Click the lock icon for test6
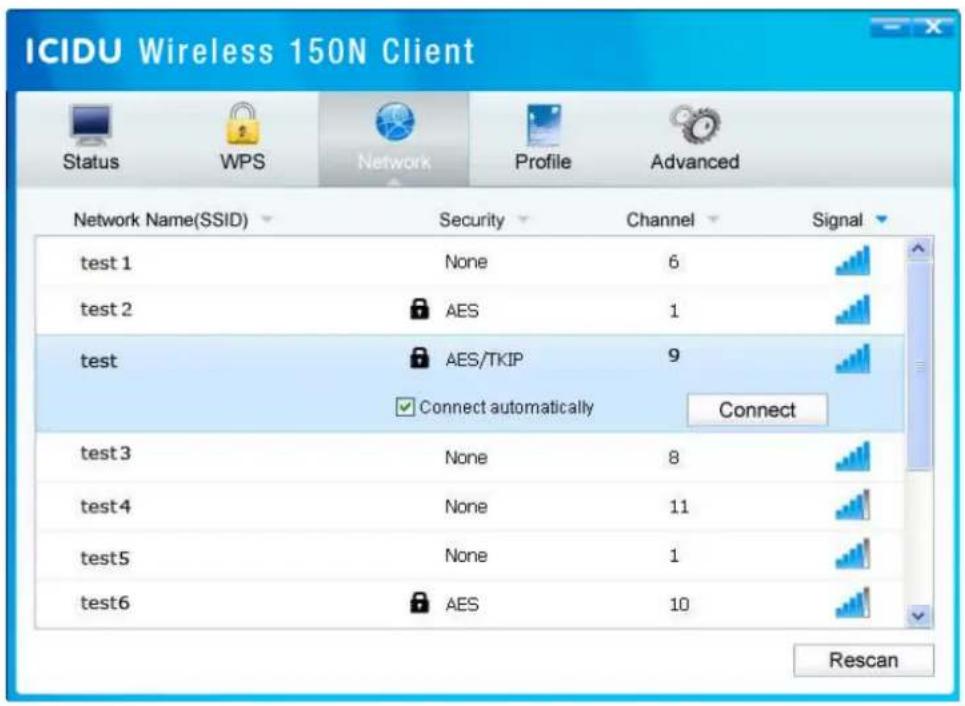Image resolution: width=965 pixels, height=706 pixels. click(419, 602)
